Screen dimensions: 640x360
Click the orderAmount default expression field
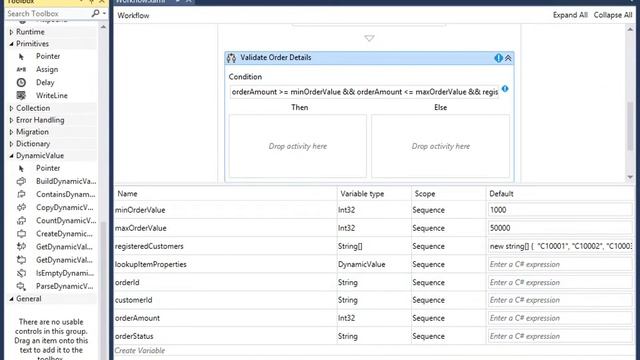pos(560,318)
